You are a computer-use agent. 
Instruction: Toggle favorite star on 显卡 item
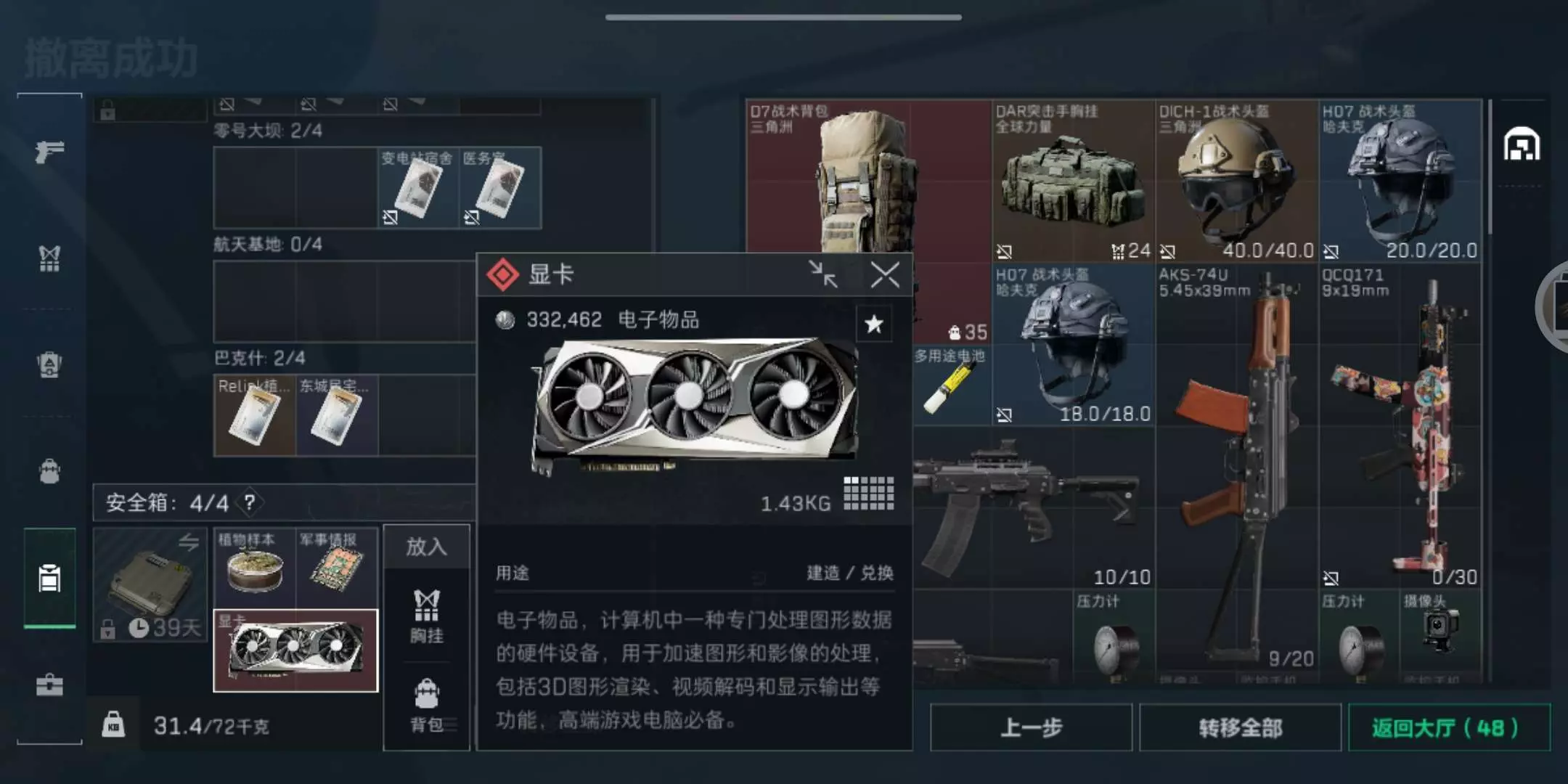pyautogui.click(x=874, y=324)
